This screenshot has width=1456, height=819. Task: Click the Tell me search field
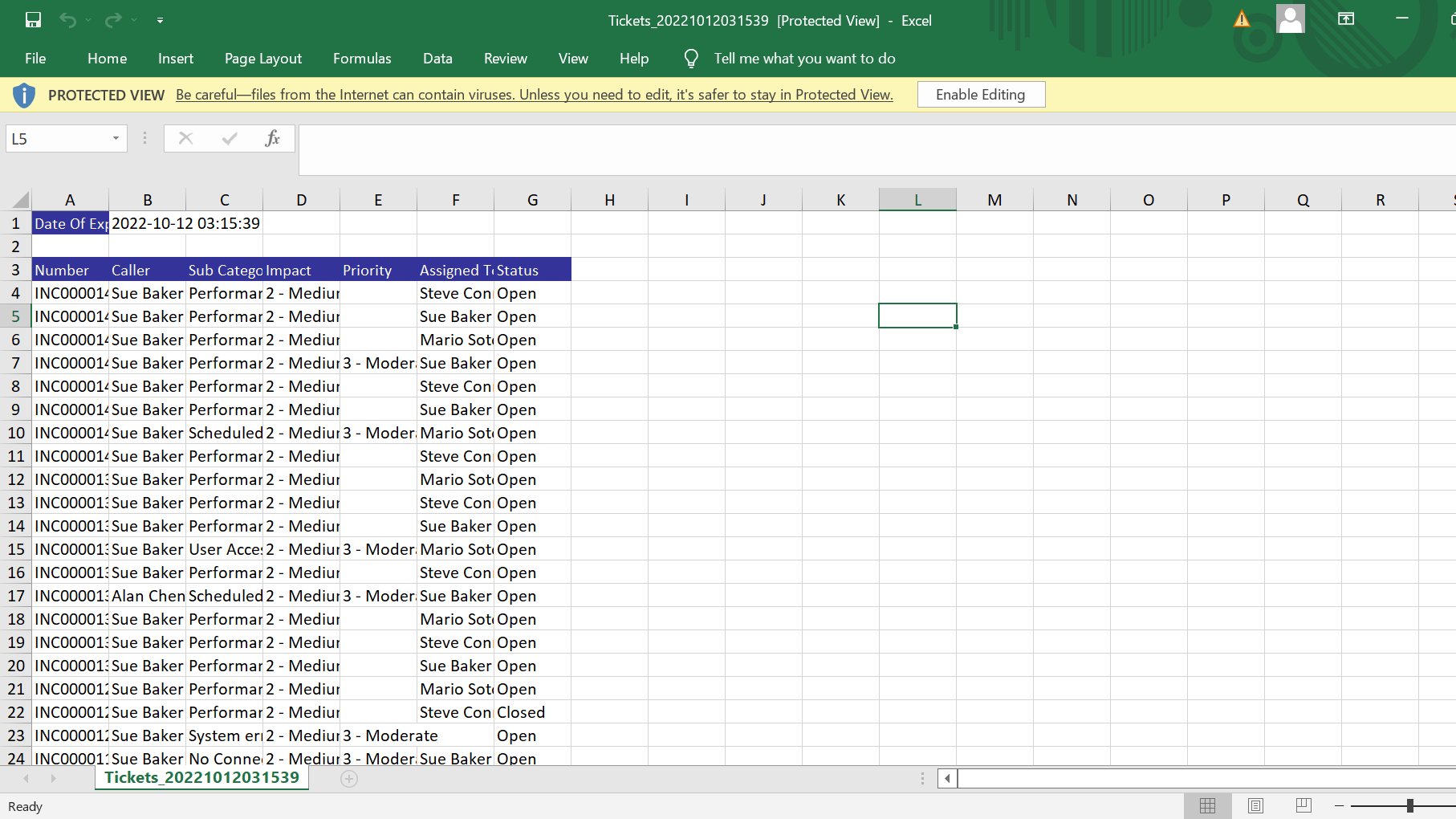pos(804,59)
